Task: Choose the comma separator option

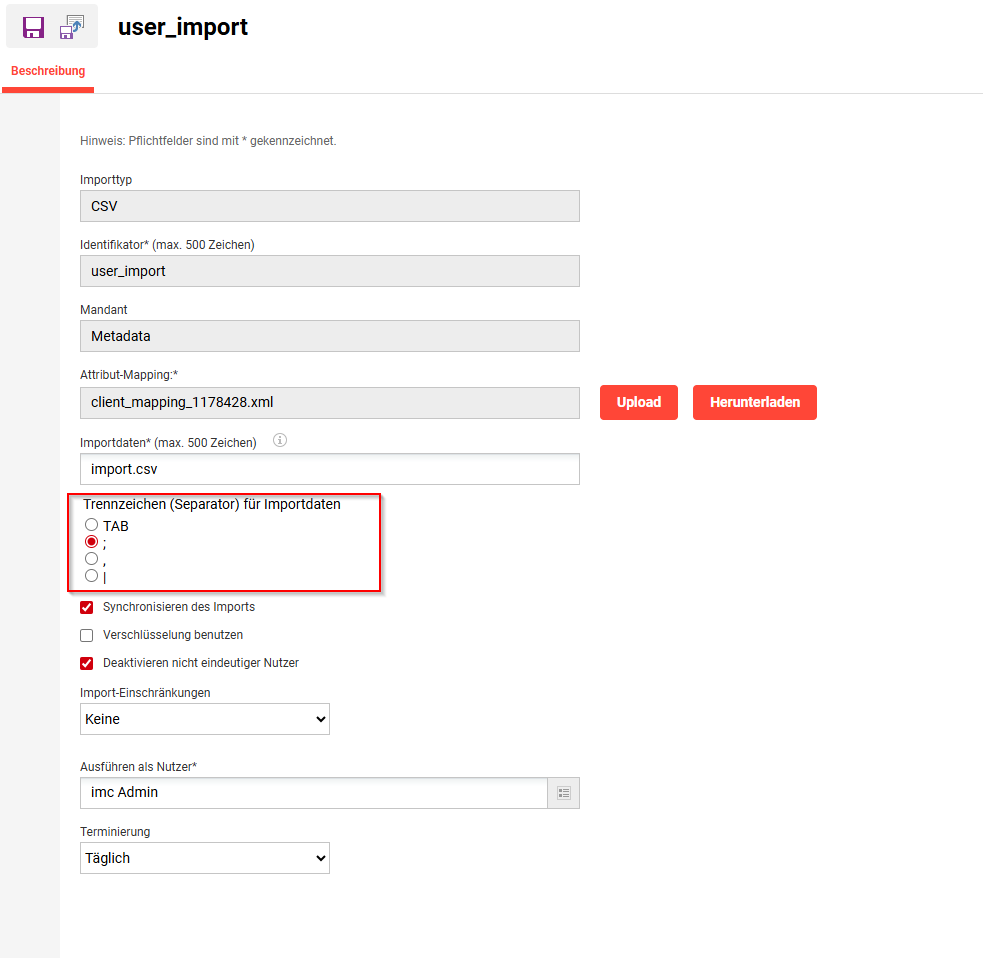Action: click(92, 558)
